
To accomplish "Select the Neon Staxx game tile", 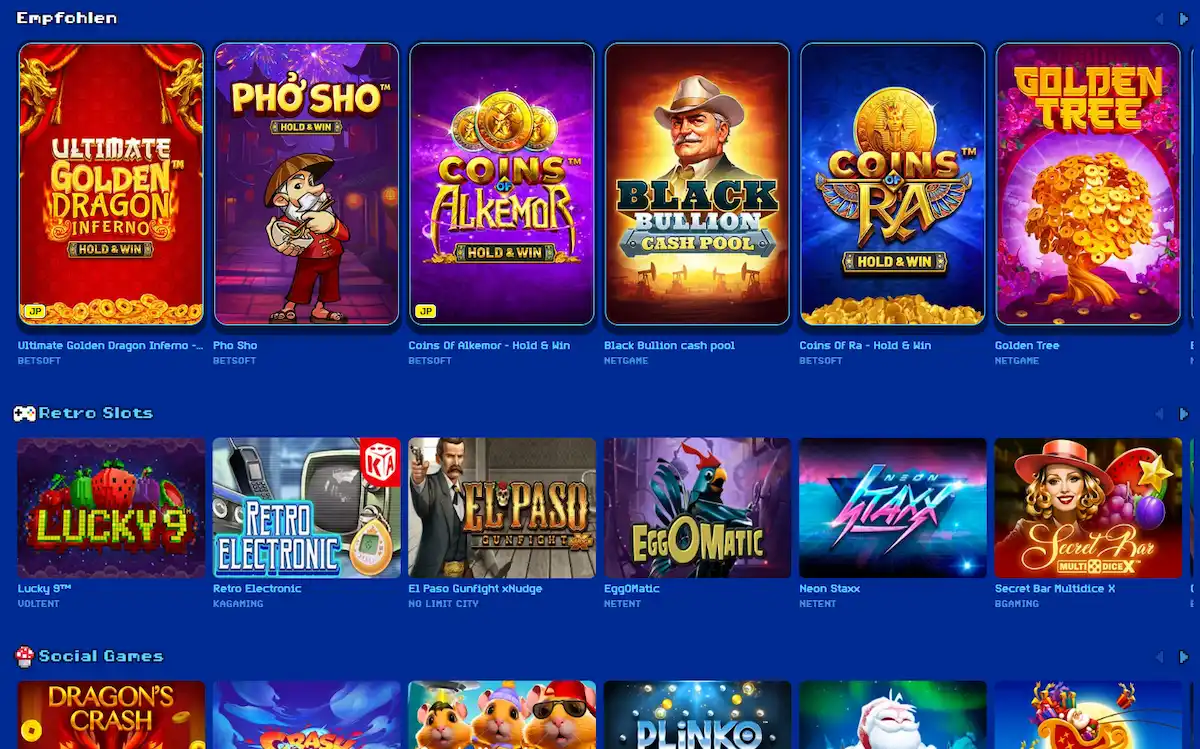I will (x=893, y=508).
